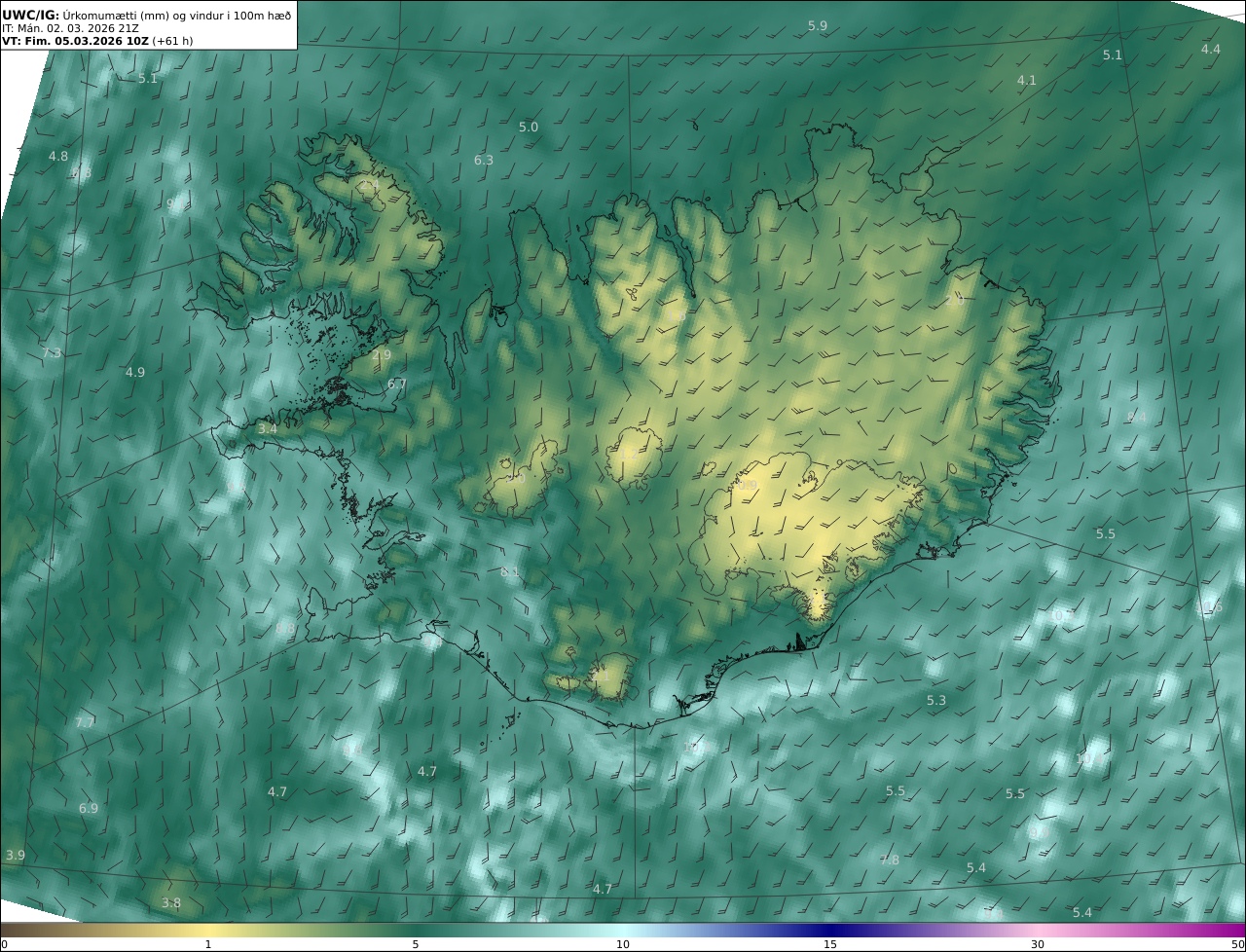
Task: Click the 7.7 value label
Action: pyautogui.click(x=85, y=722)
